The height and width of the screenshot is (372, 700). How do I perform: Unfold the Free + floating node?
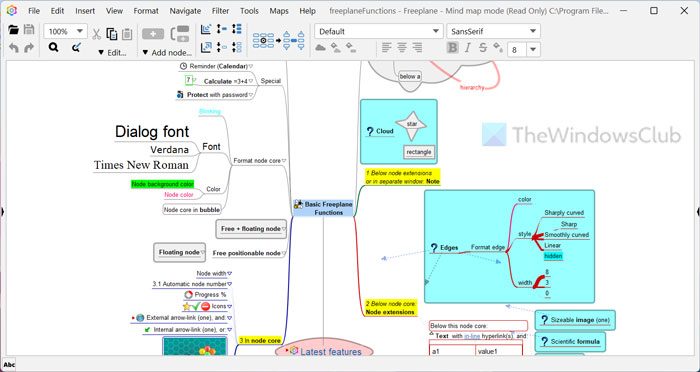click(x=284, y=229)
